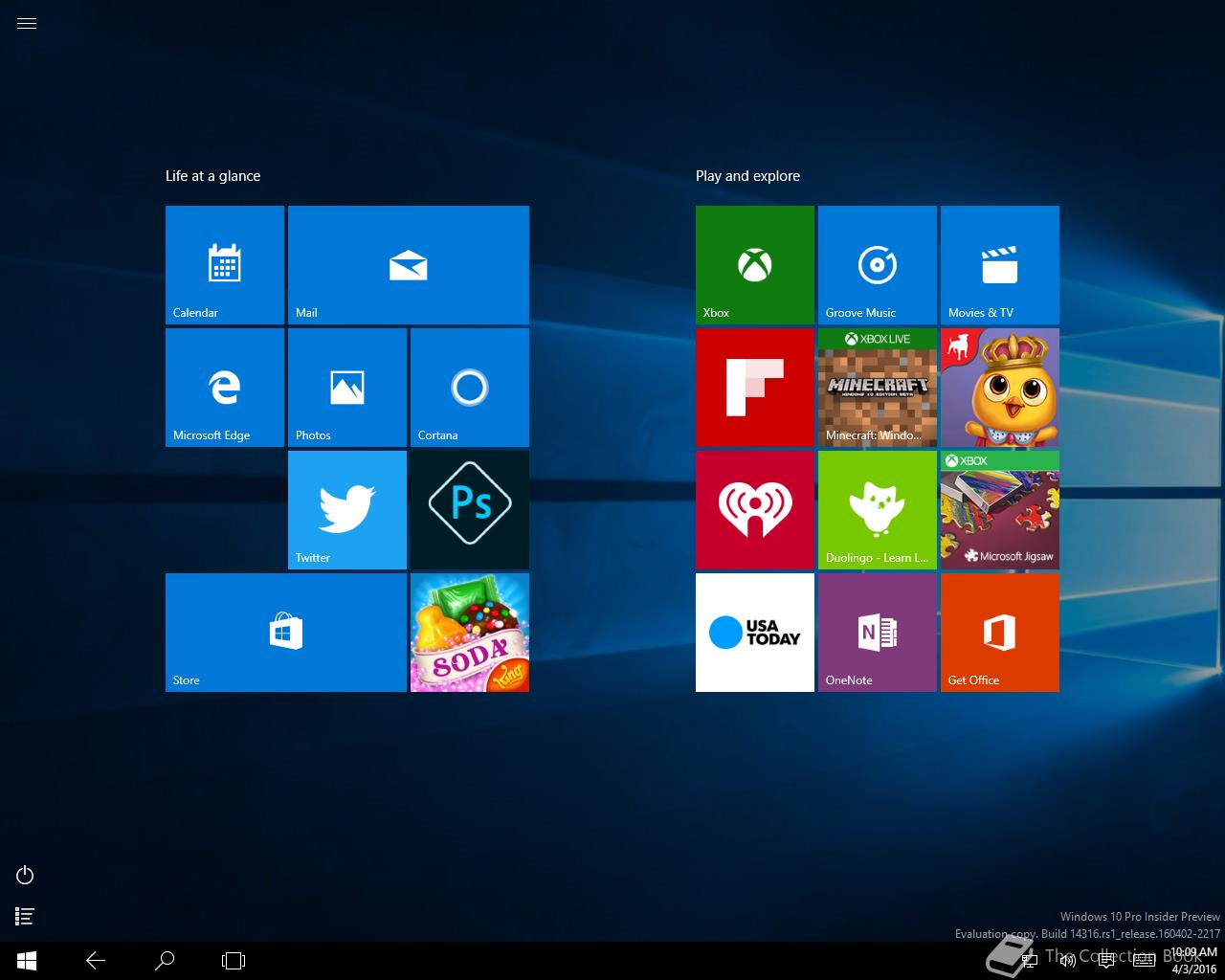Open the Store tile
The width and height of the screenshot is (1225, 980).
coord(286,633)
